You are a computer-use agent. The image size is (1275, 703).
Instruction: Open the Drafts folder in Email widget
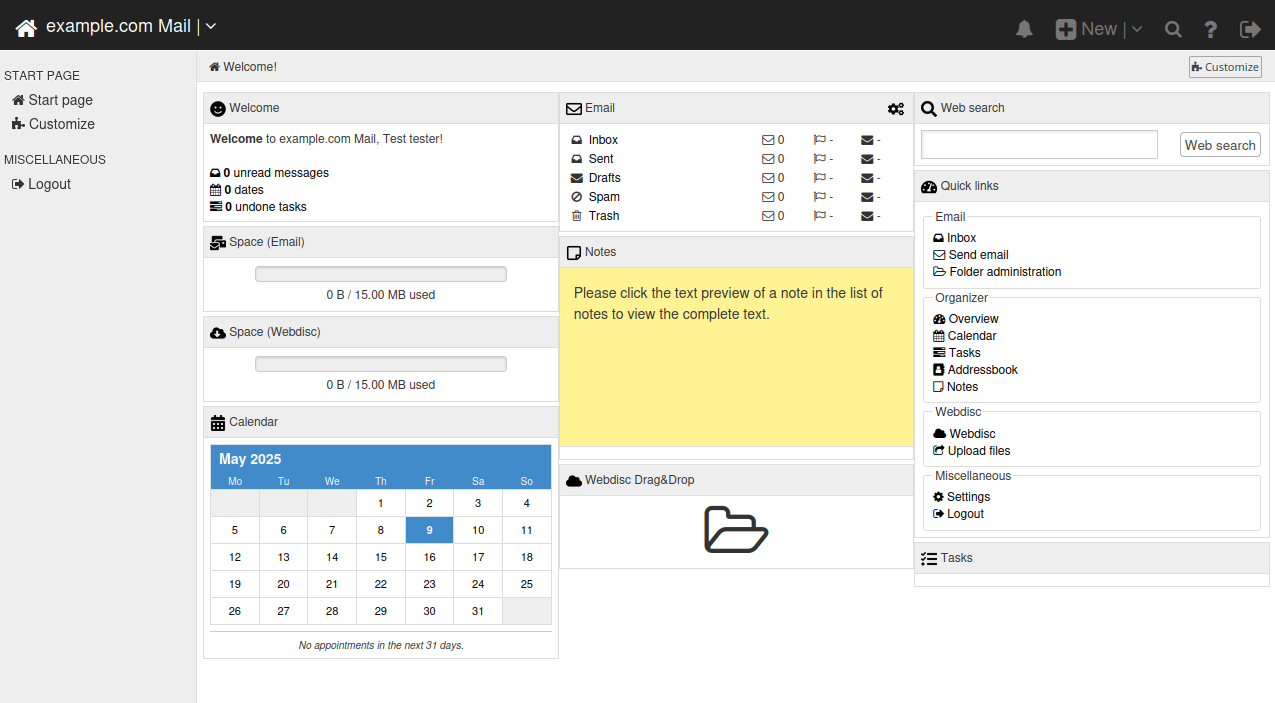point(604,178)
